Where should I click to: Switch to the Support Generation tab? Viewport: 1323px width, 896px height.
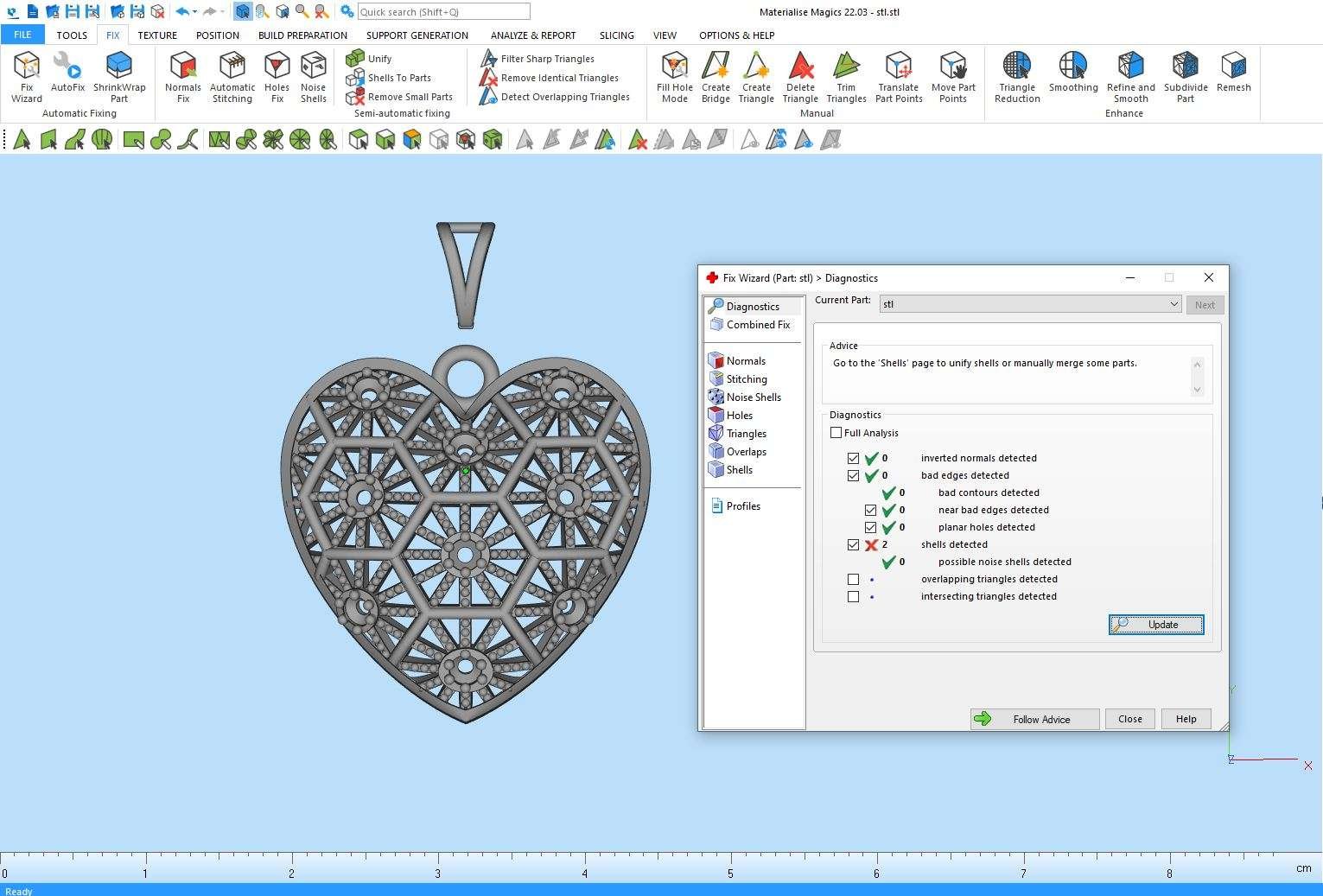417,35
